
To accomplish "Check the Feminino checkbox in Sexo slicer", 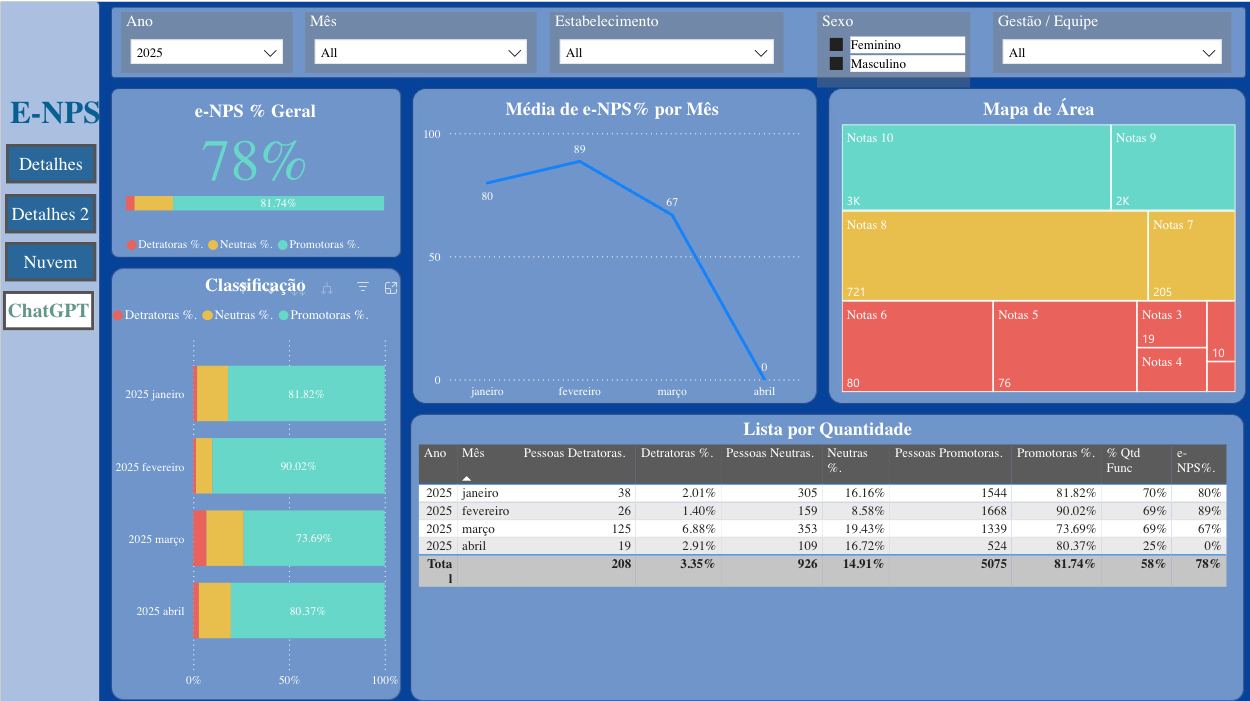I will (836, 45).
